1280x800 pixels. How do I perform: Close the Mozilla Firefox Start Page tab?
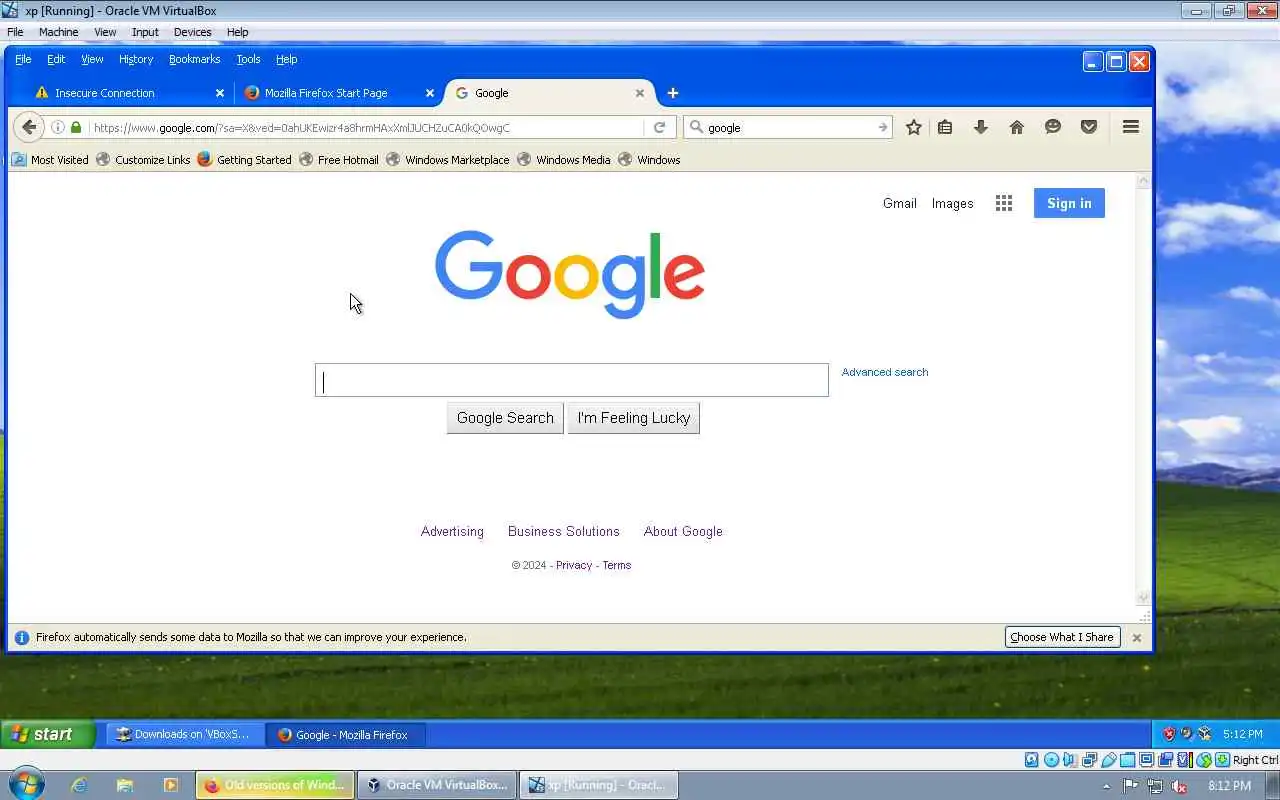[x=430, y=93]
